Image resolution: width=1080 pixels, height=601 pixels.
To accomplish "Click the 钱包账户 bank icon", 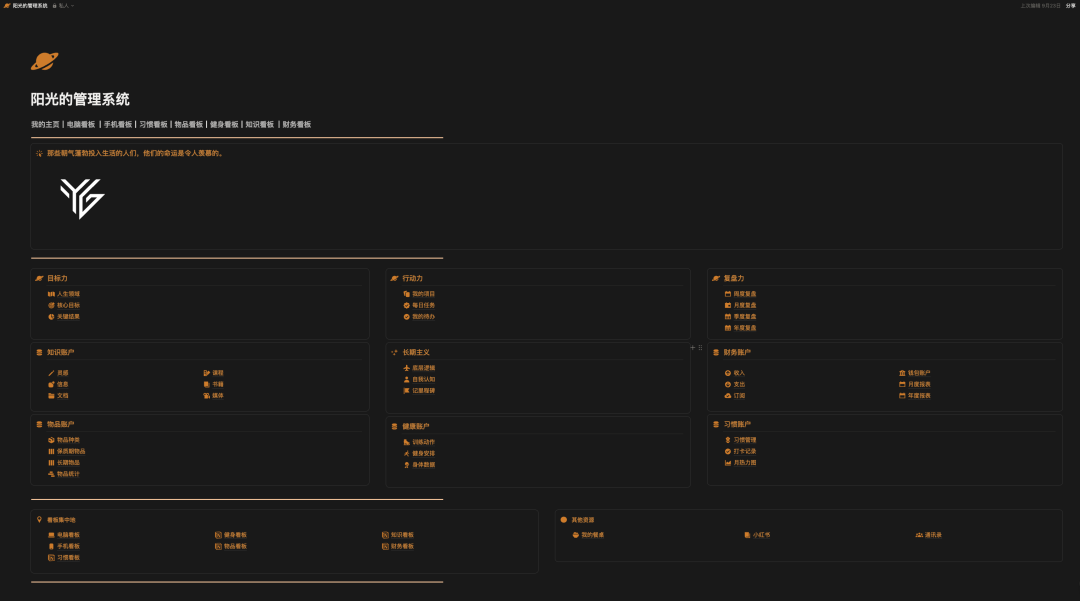I will [x=902, y=373].
